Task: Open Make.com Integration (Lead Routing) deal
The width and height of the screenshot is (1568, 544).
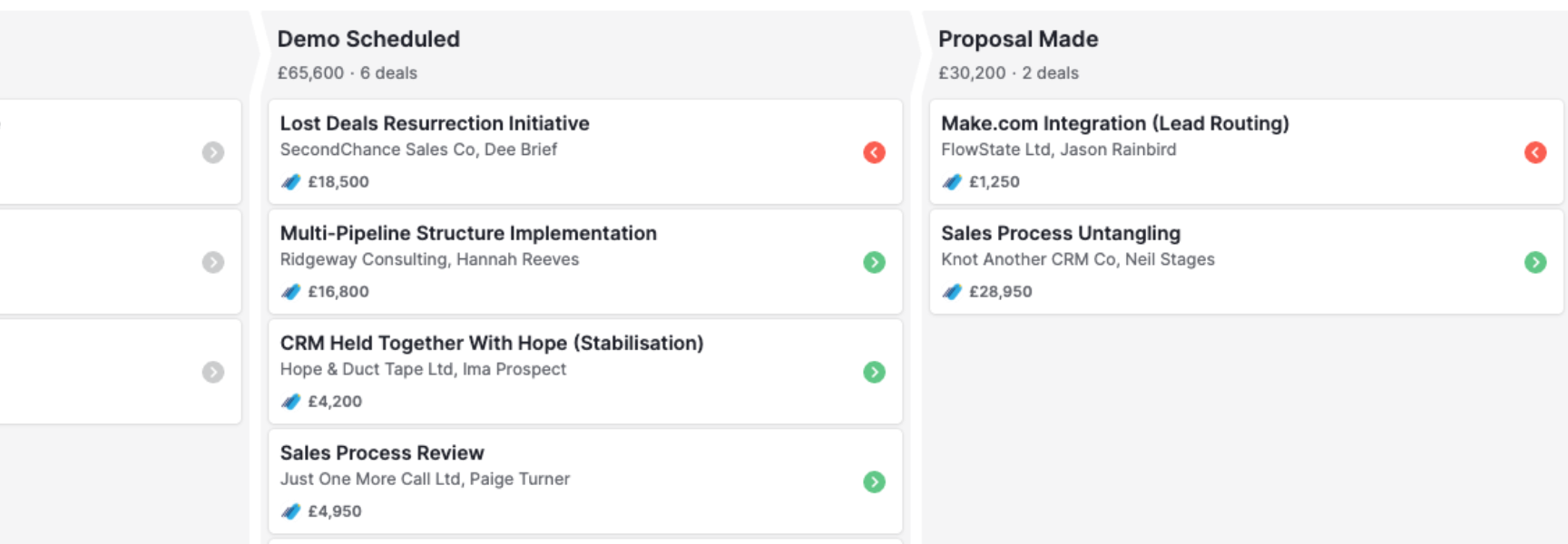Action: [x=1247, y=151]
